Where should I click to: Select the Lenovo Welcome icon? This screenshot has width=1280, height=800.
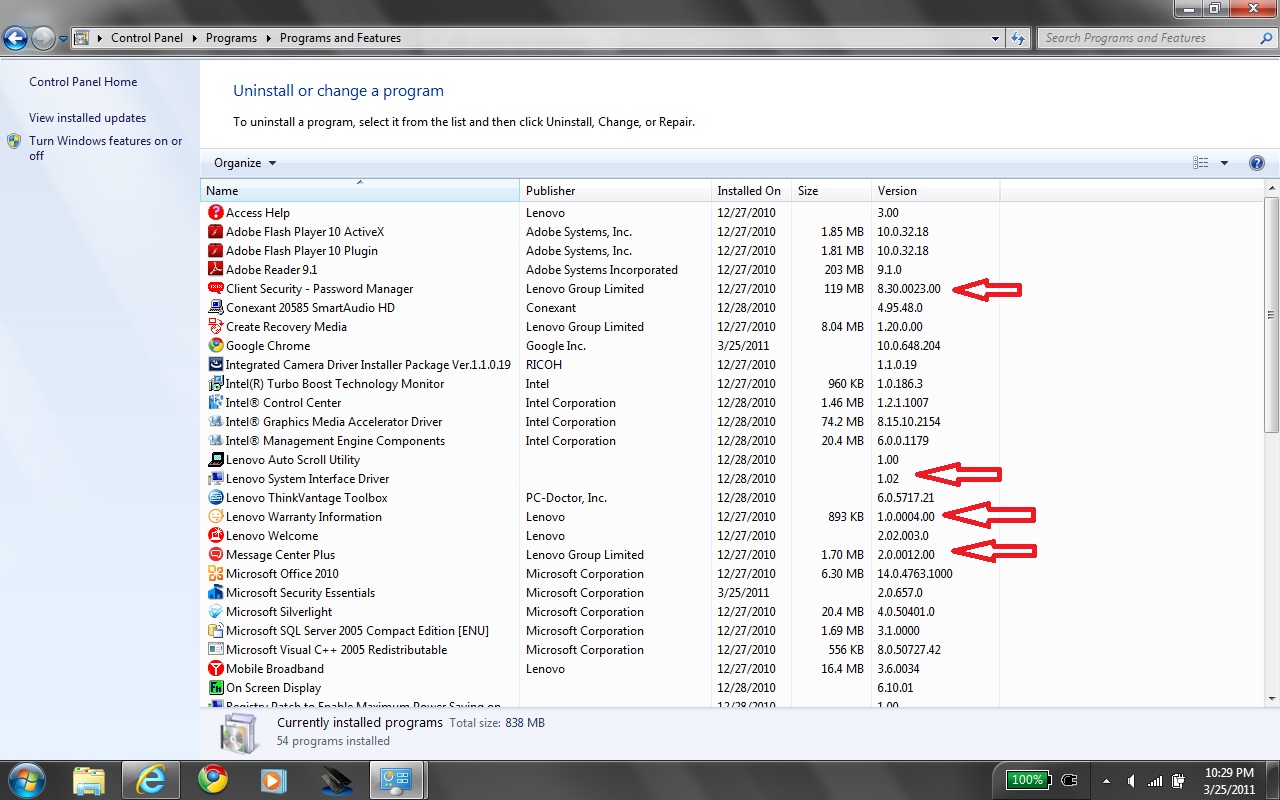tap(215, 535)
